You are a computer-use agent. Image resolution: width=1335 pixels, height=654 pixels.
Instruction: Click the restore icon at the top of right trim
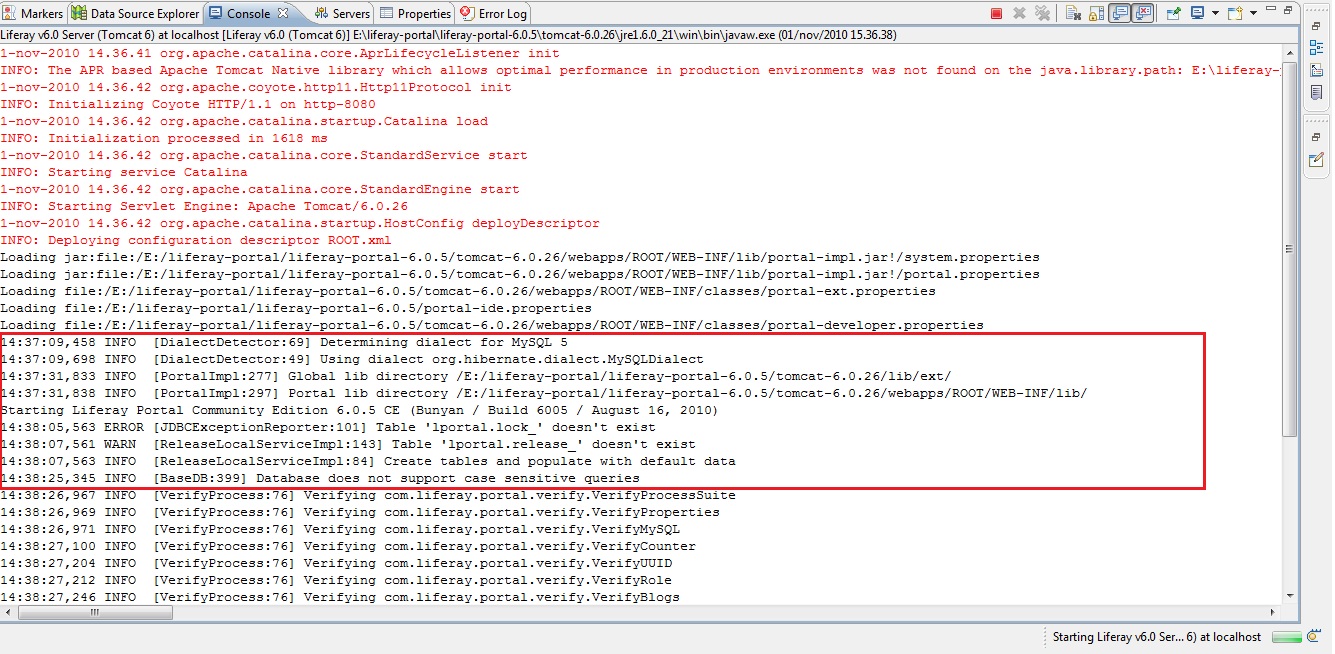point(1316,25)
